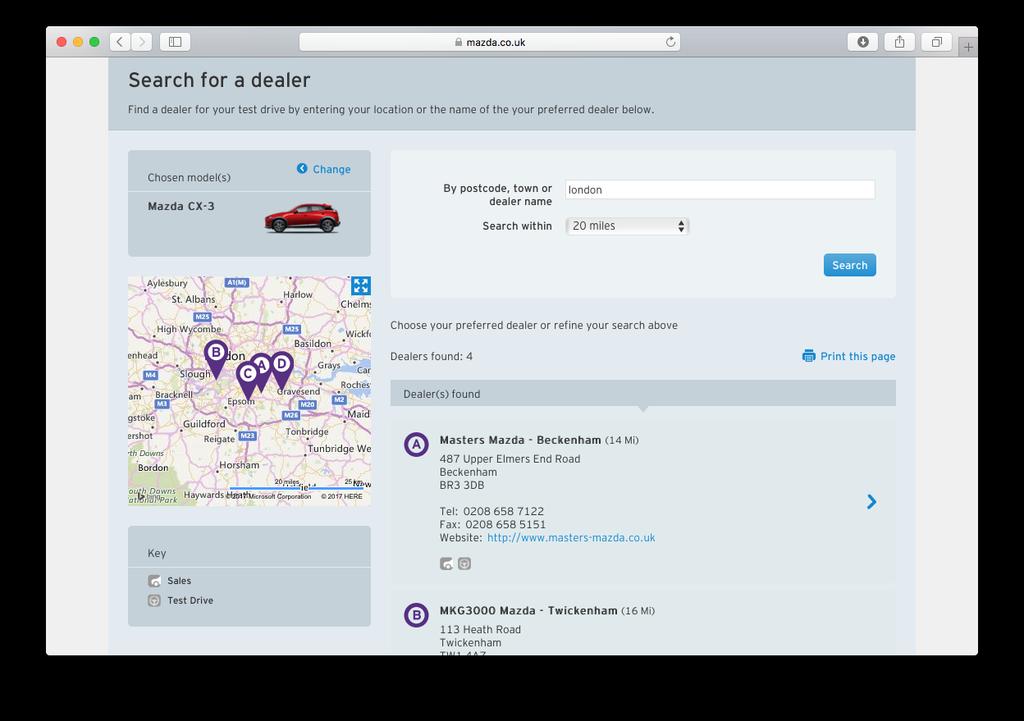Click the blue back-arrow icon beside Change
The height and width of the screenshot is (721, 1024).
pos(302,168)
